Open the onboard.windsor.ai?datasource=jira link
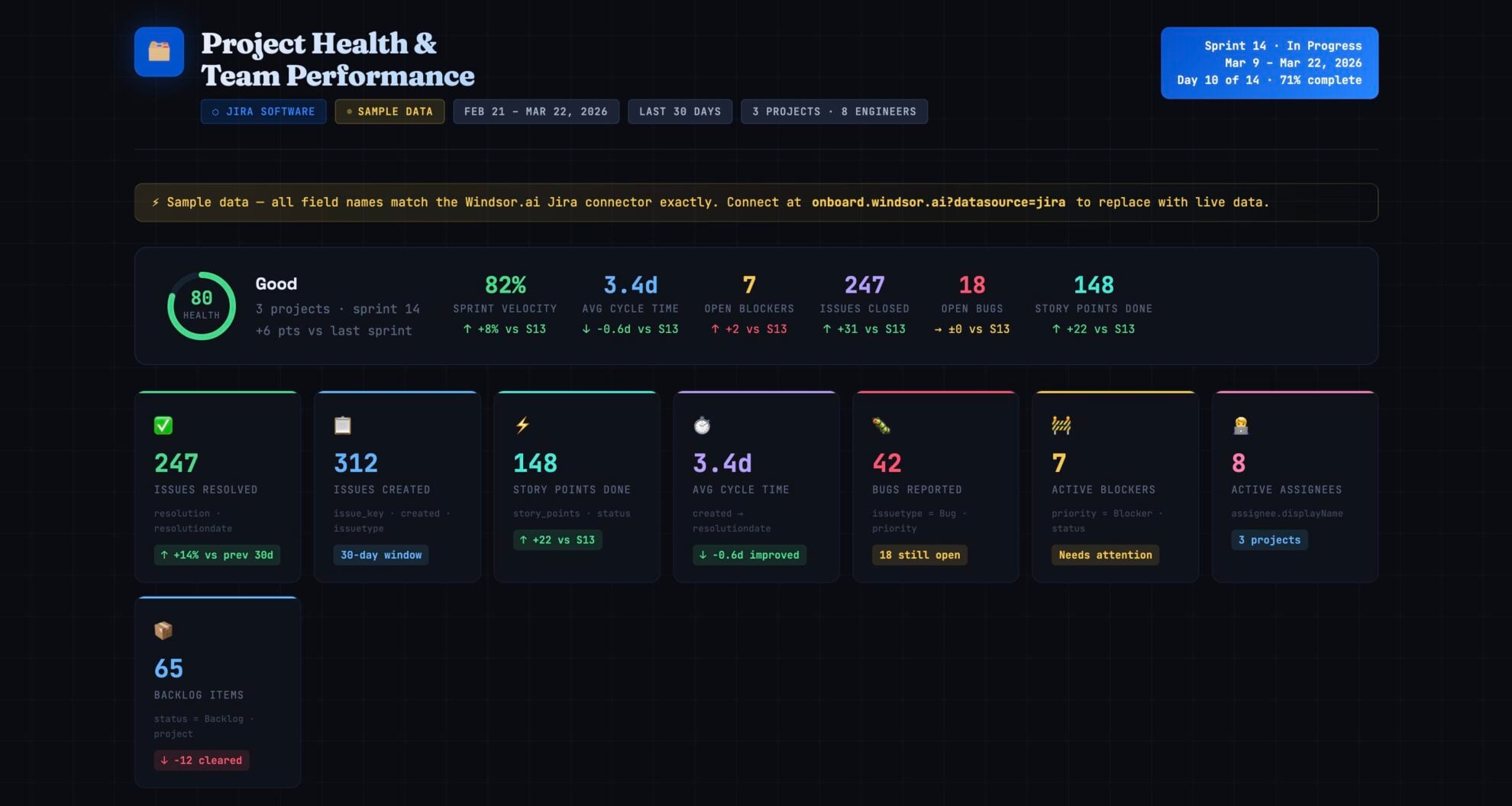 click(x=939, y=202)
